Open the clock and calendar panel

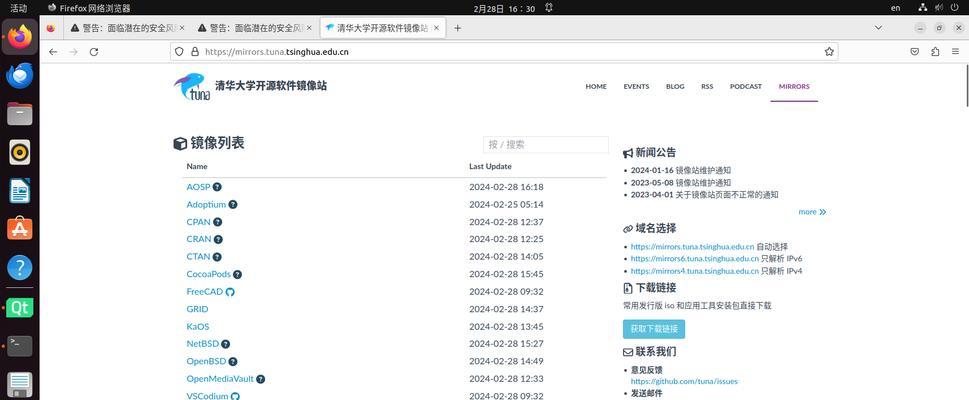tap(504, 8)
